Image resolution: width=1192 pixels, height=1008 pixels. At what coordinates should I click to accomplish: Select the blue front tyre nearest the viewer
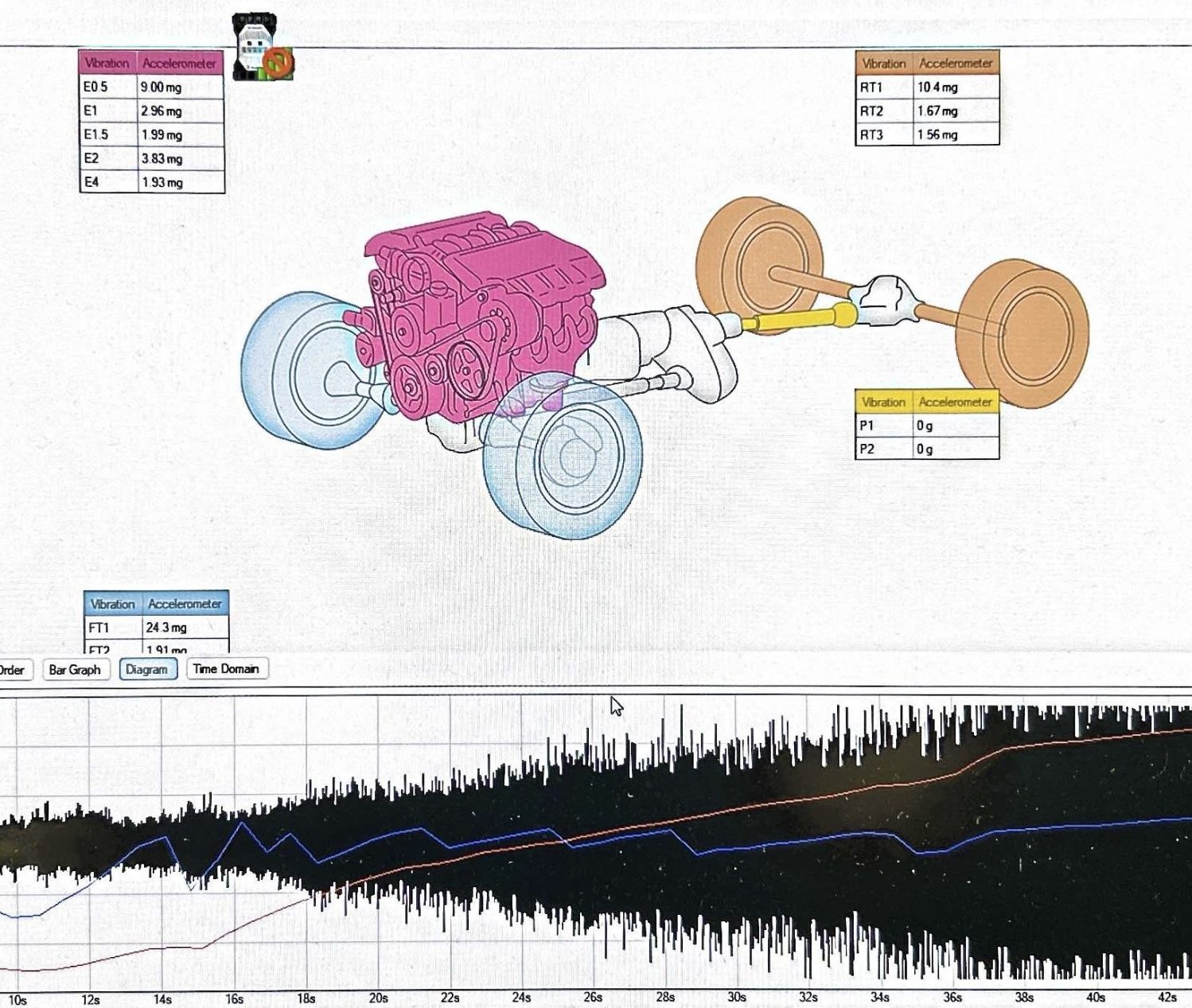[x=563, y=457]
